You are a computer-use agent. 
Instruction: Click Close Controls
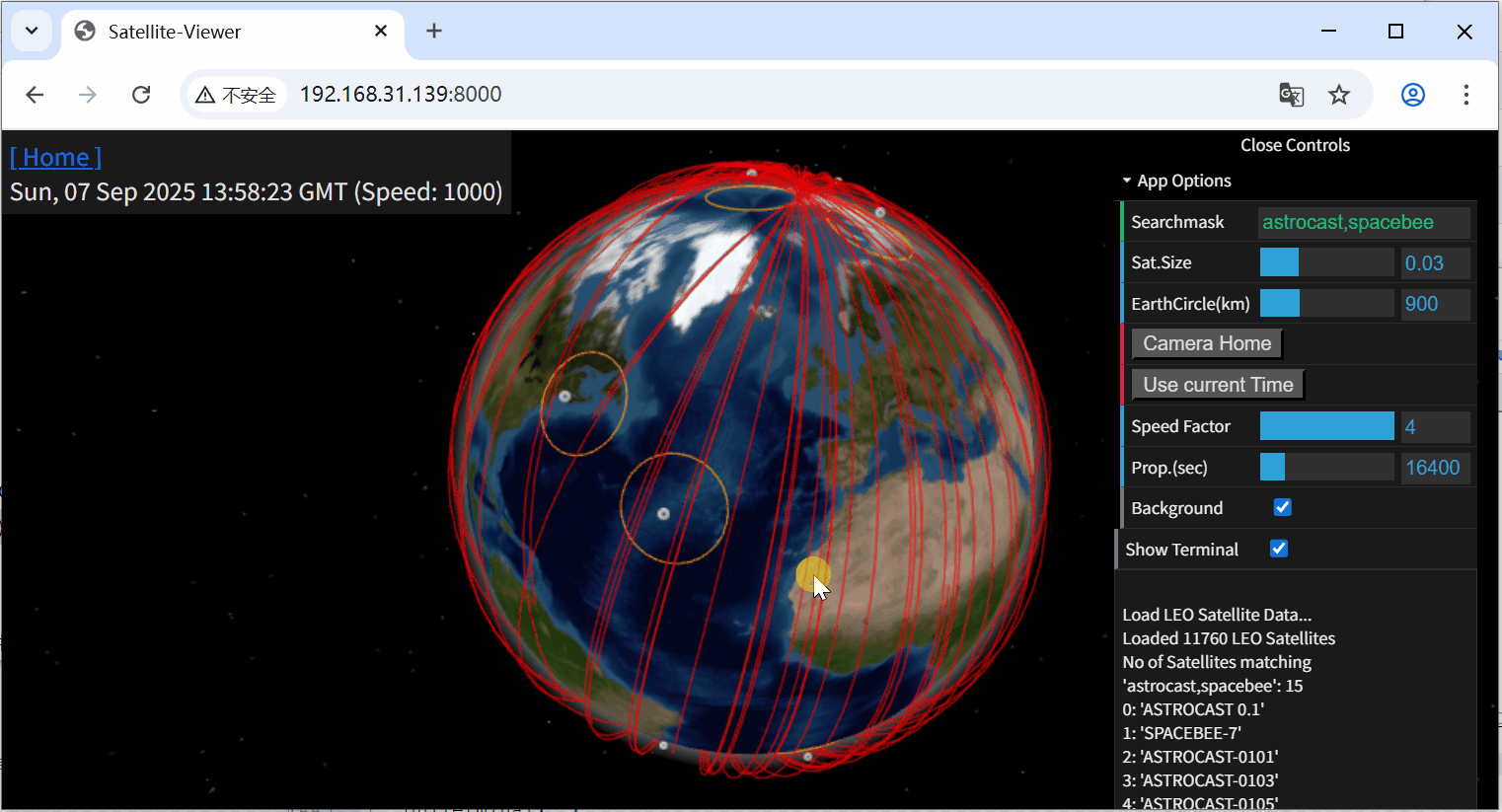[x=1295, y=145]
